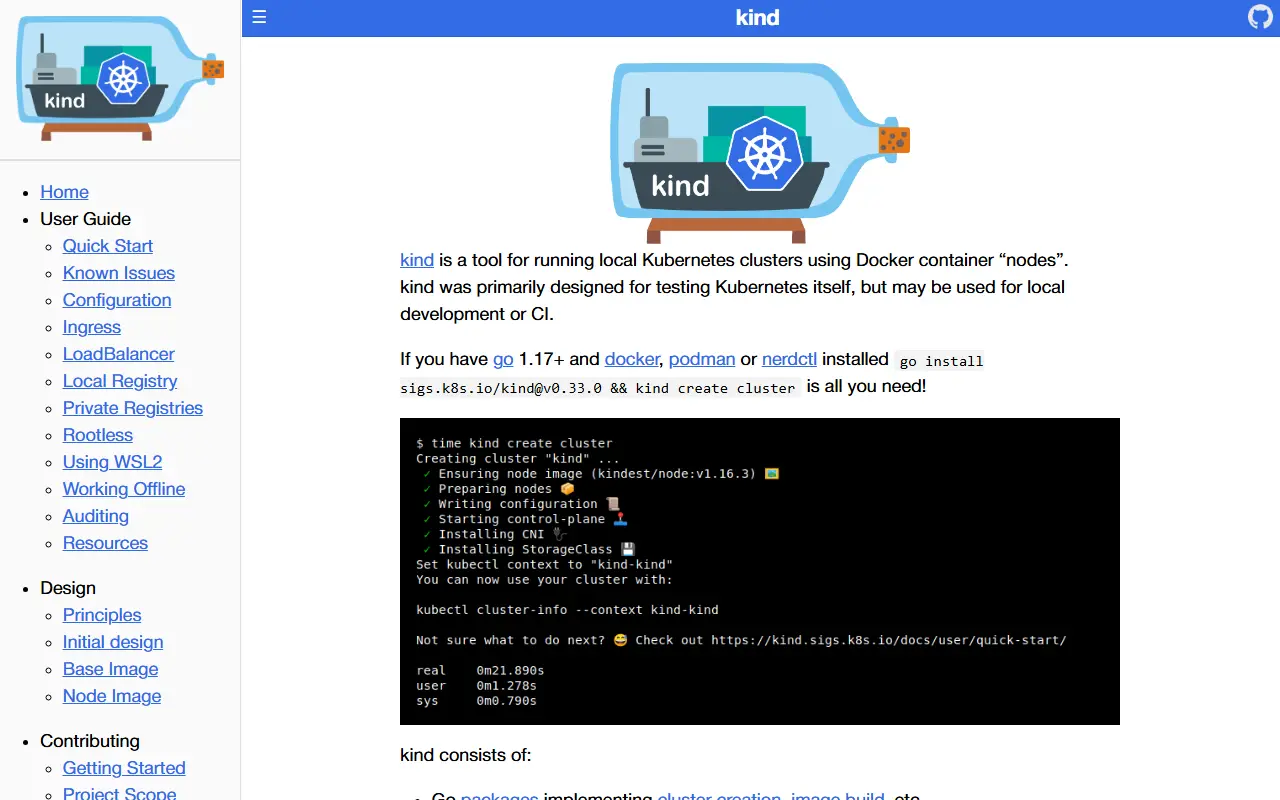Toggle the hamburger menu in header
This screenshot has width=1280, height=800.
pos(259,17)
